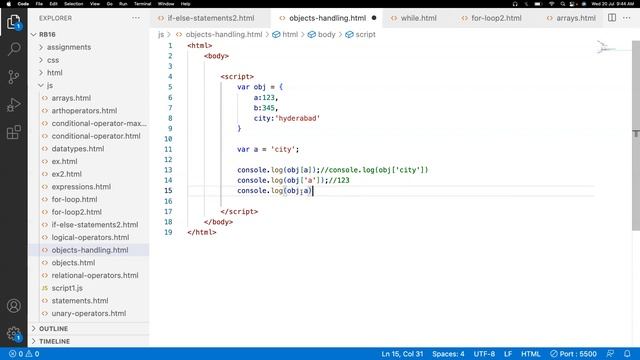
Task: Open arrays.html in explorer tree
Action: 89,98
